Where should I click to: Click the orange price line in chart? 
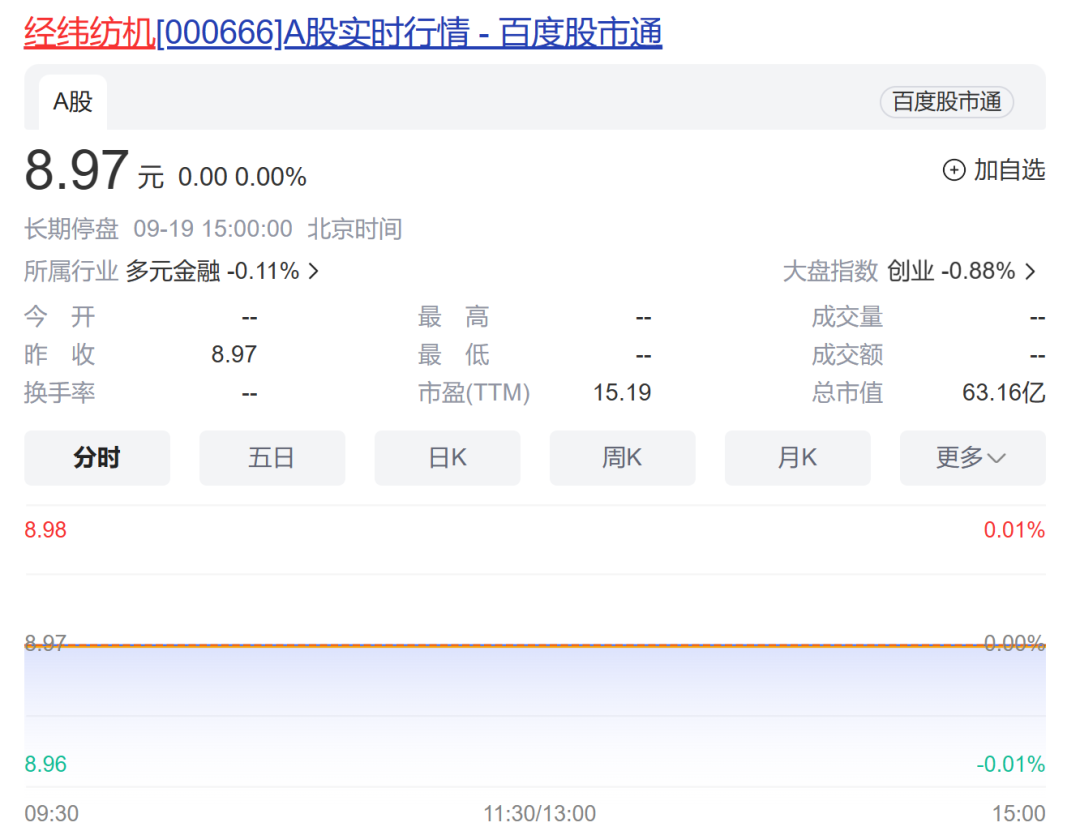[535, 646]
